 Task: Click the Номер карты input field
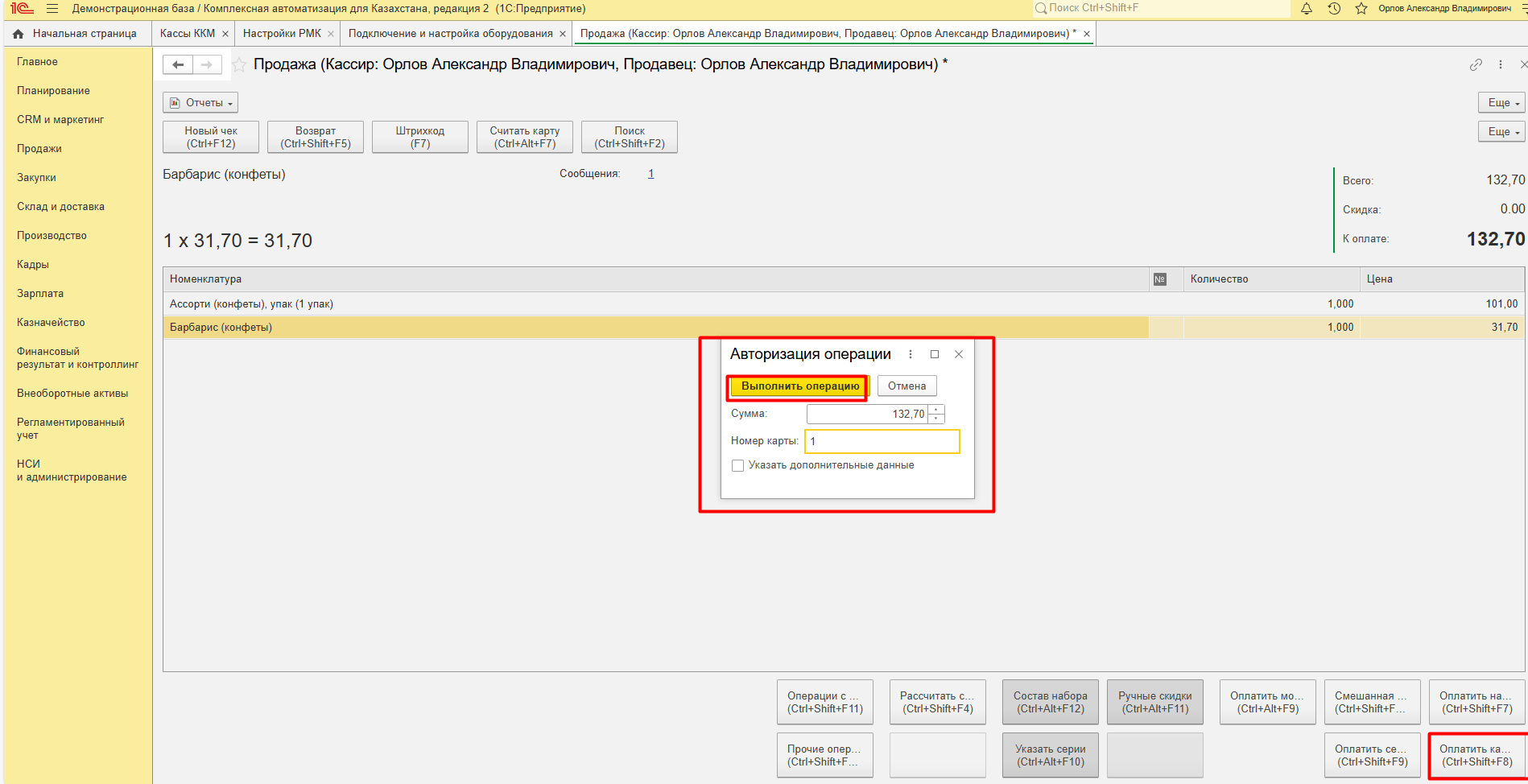point(882,441)
